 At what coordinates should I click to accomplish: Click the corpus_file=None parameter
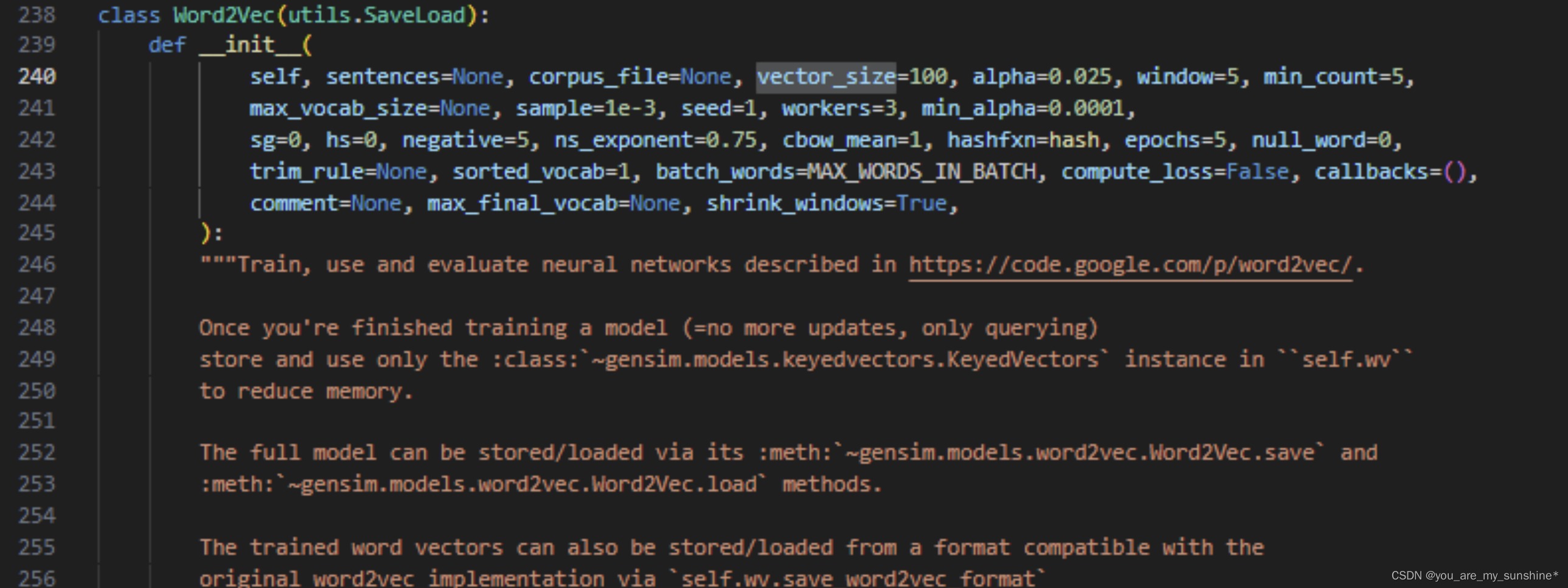click(x=630, y=77)
